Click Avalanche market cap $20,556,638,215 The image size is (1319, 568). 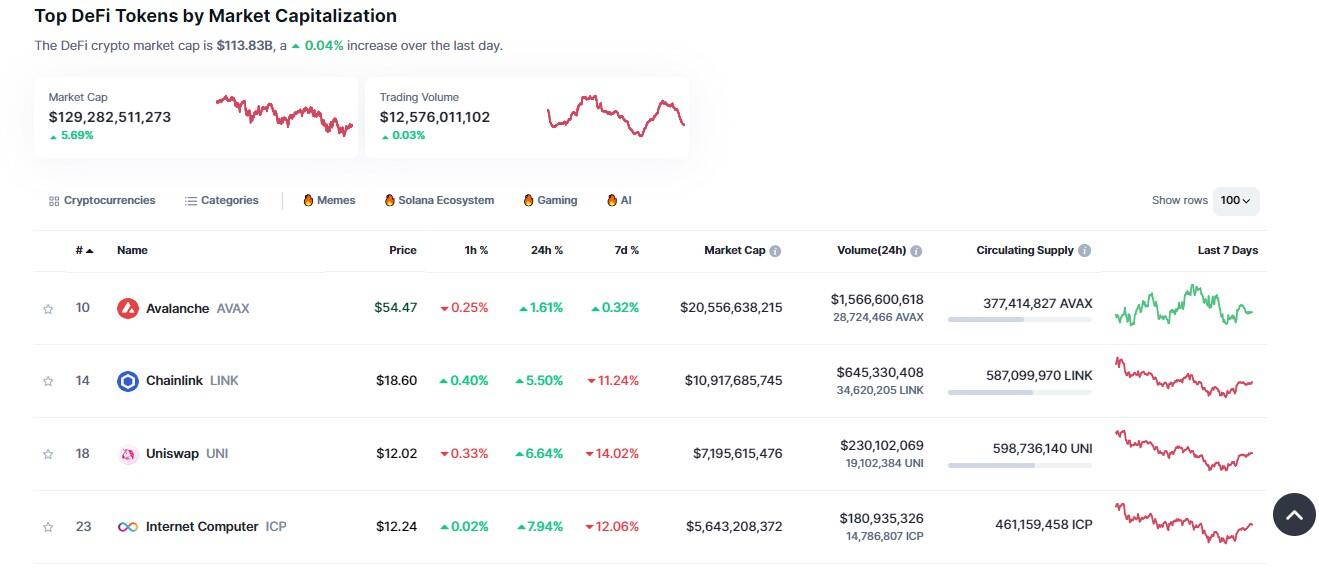pos(731,308)
